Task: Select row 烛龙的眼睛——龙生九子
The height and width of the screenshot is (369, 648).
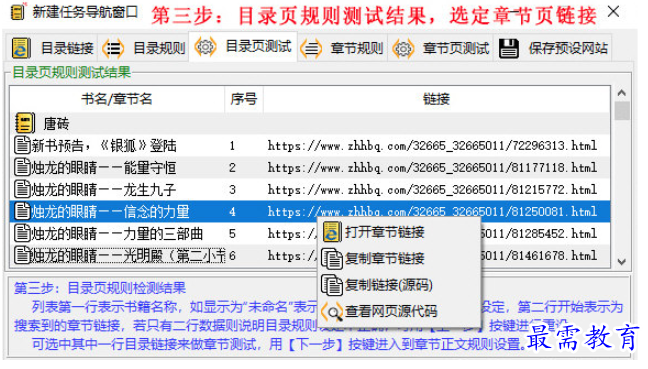Action: pos(310,189)
